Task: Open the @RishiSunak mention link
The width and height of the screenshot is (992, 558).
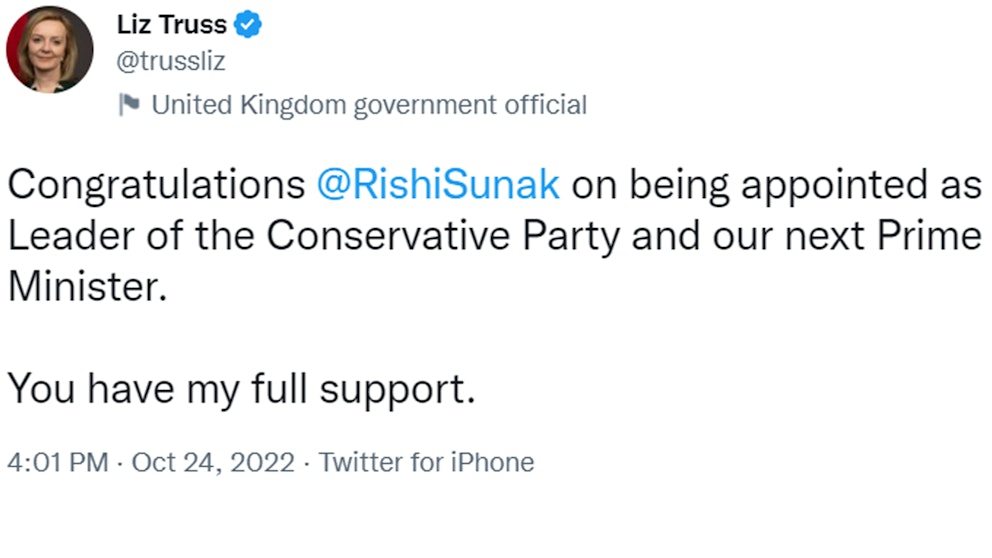Action: pos(438,184)
